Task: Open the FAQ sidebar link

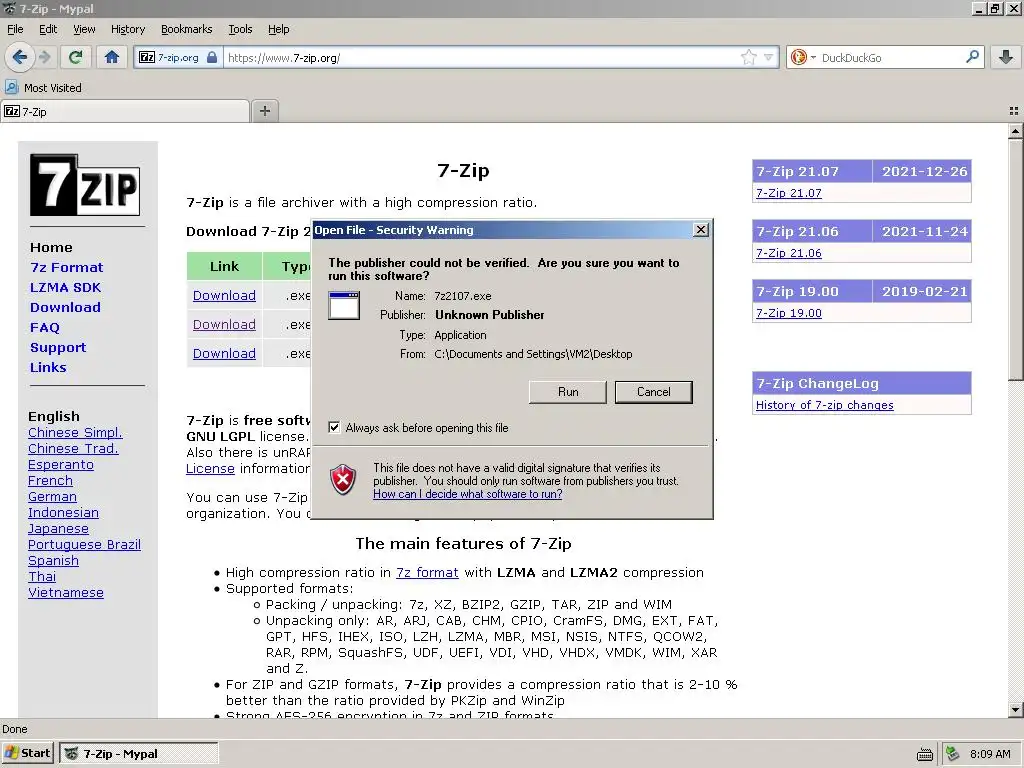Action: (x=44, y=328)
